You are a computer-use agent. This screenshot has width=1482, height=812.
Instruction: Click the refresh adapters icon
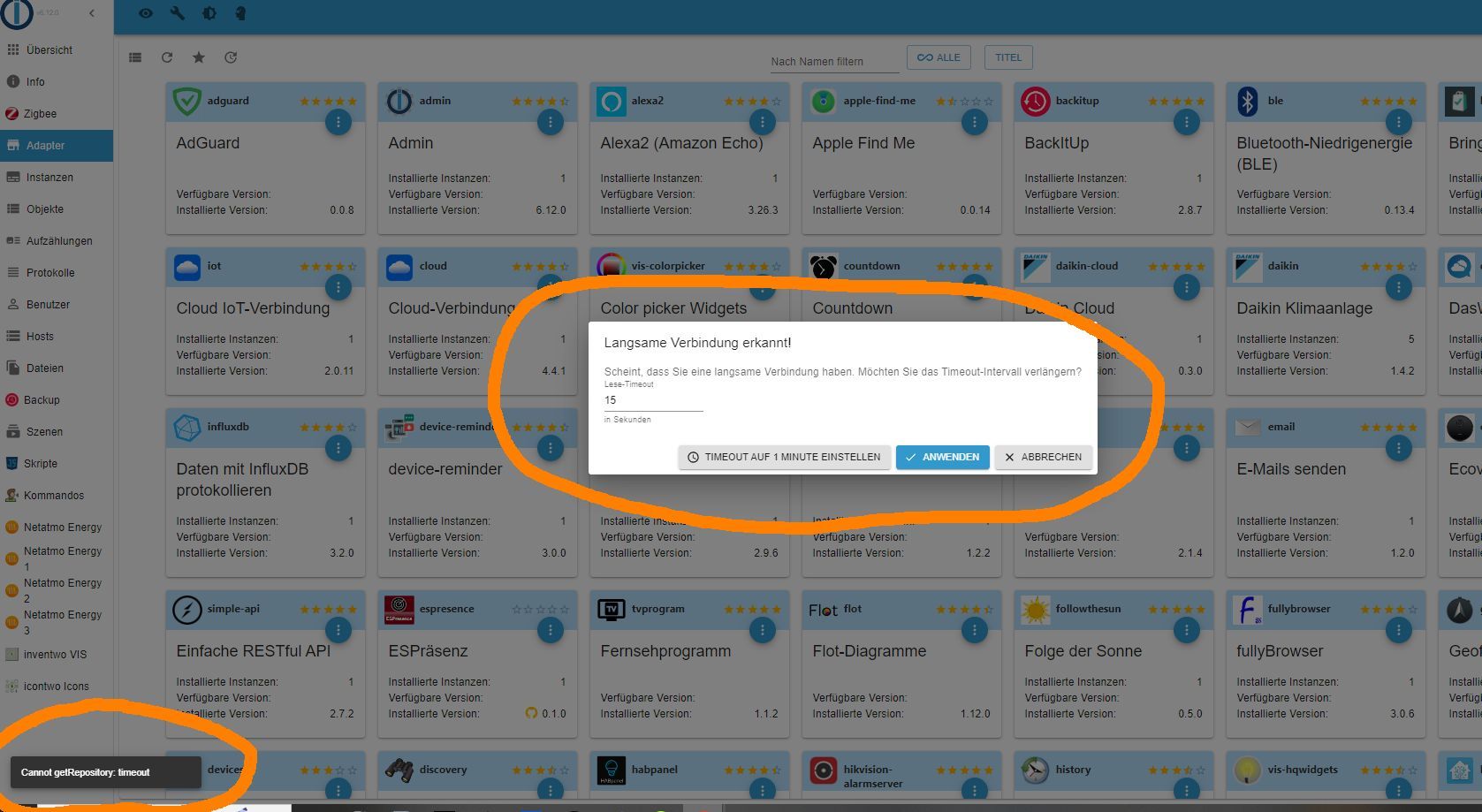(167, 57)
